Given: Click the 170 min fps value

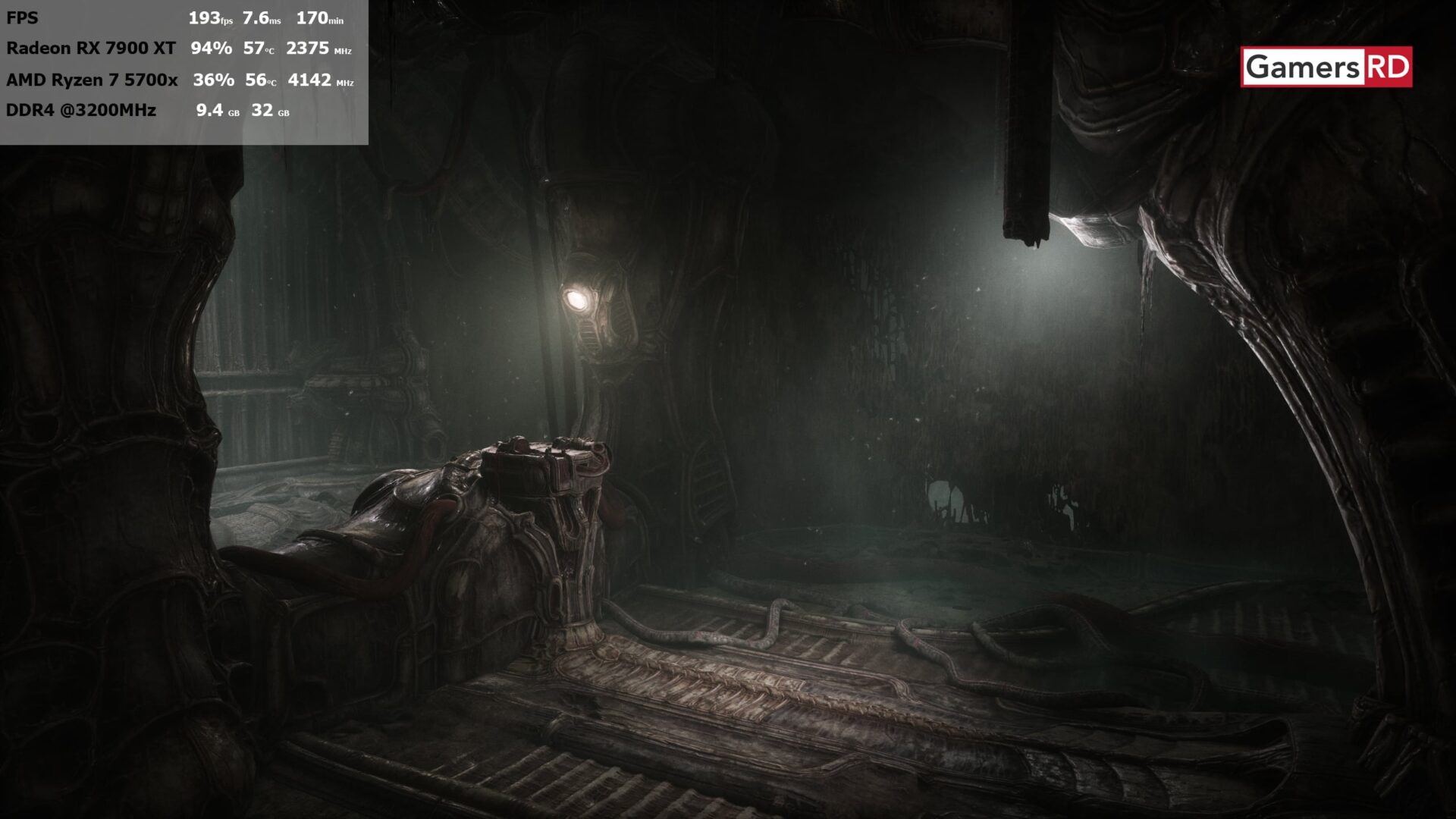Looking at the screenshot, I should coord(320,18).
